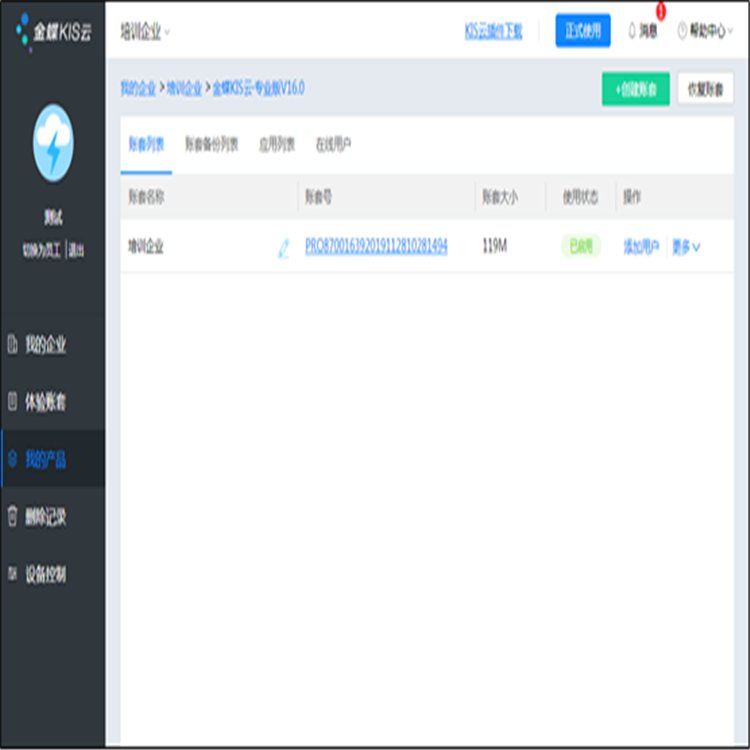Open account number PRO87001639... link
Viewport: 750px width, 750px height.
pyautogui.click(x=376, y=246)
